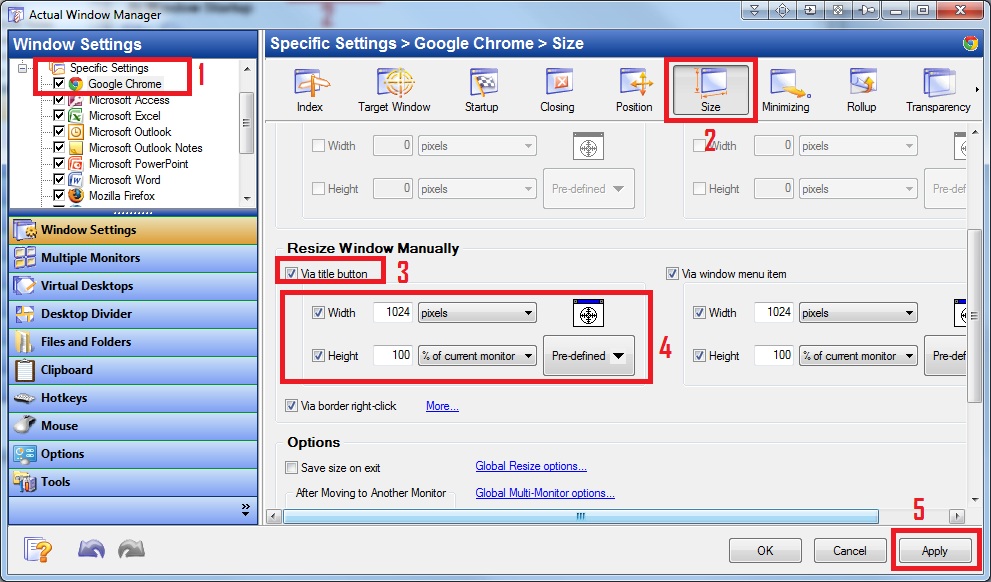Image resolution: width=991 pixels, height=582 pixels.
Task: Click the Width field showing 1024 under Via title button
Action: [393, 312]
